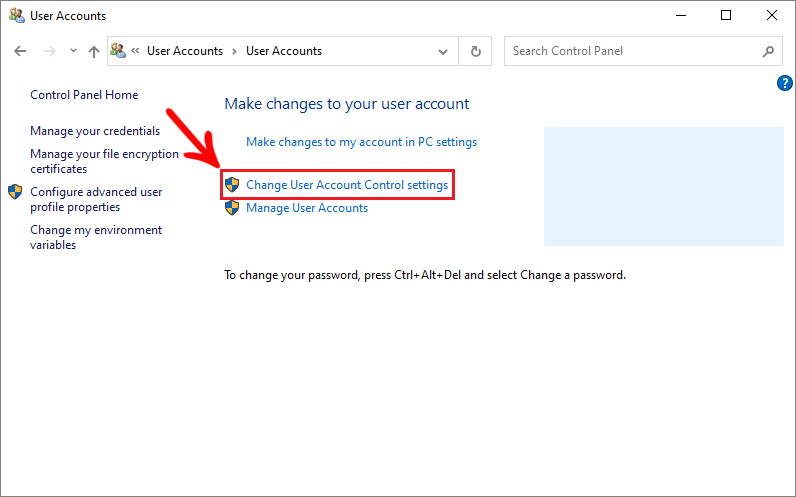The image size is (796, 497).
Task: Expand the breadcrumb separator arrow after User Accounts
Action: (x=234, y=51)
